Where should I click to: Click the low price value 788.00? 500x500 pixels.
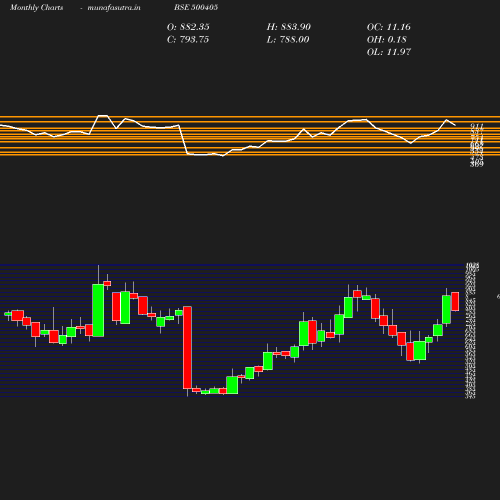pyautogui.click(x=294, y=39)
